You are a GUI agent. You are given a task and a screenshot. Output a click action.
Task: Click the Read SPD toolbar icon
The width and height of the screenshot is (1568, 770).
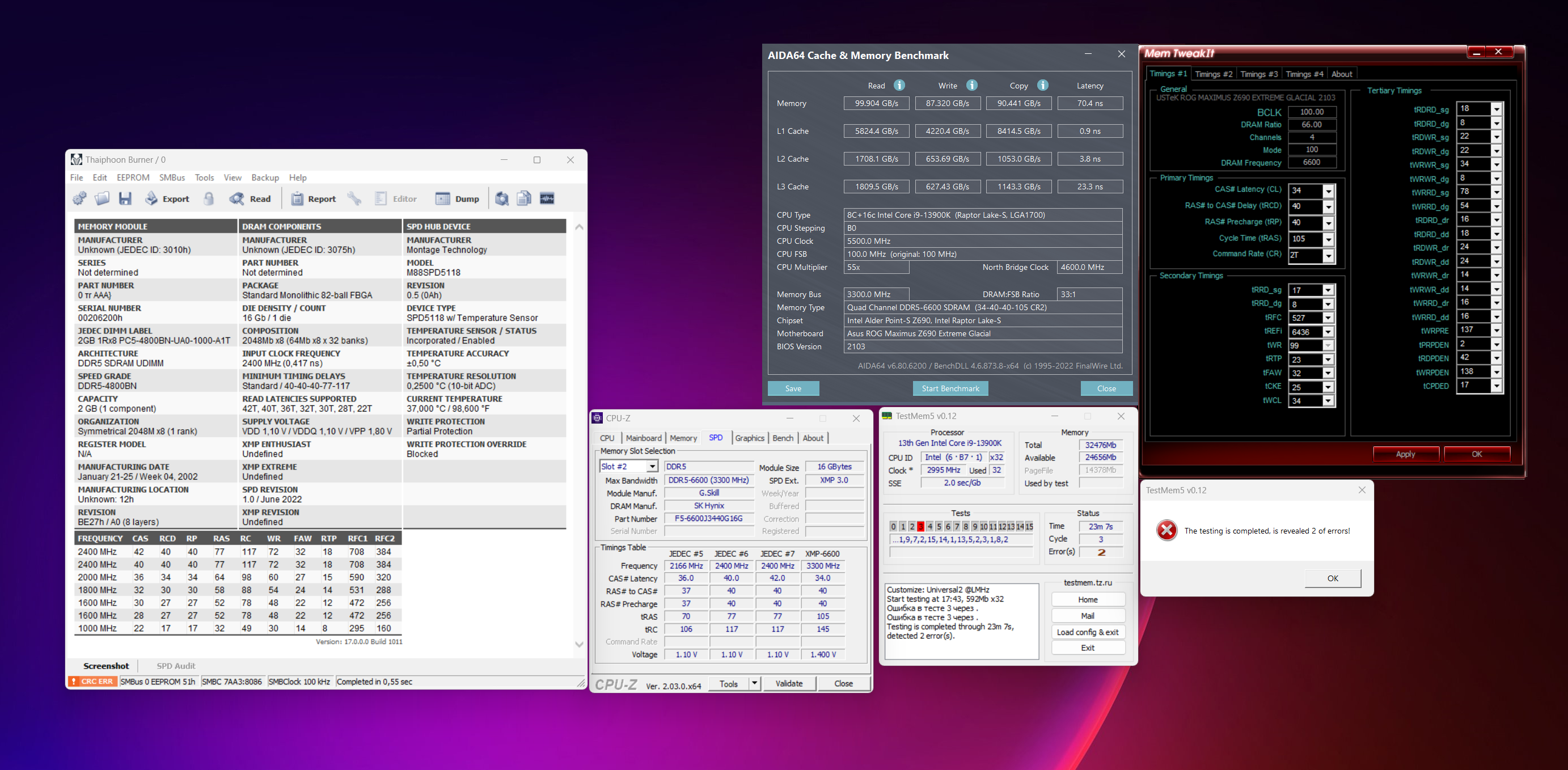pyautogui.click(x=250, y=198)
